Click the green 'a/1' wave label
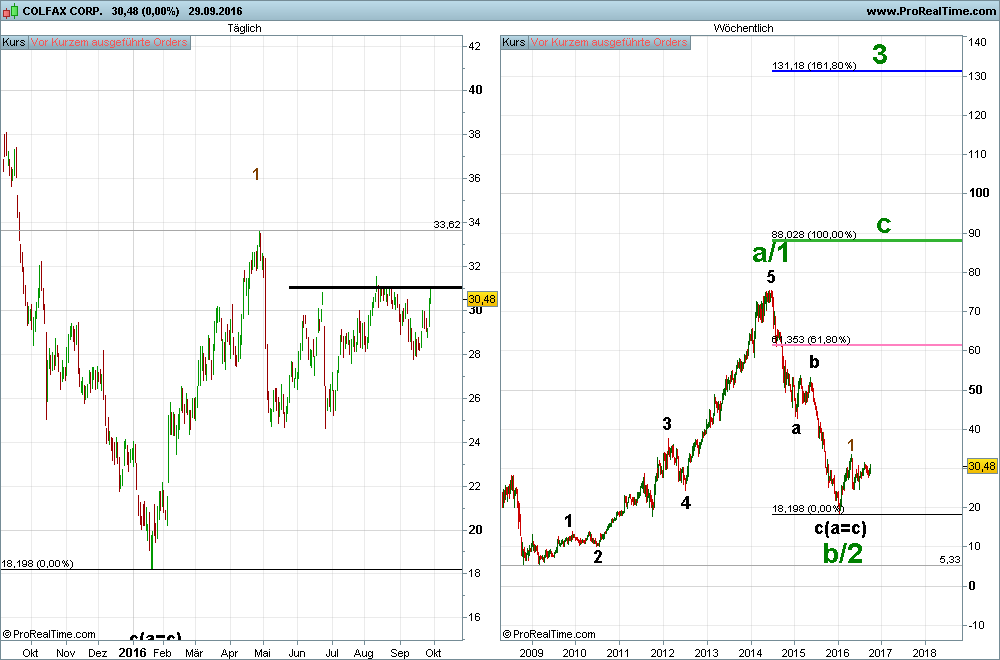The width and height of the screenshot is (1000, 660). tap(771, 253)
